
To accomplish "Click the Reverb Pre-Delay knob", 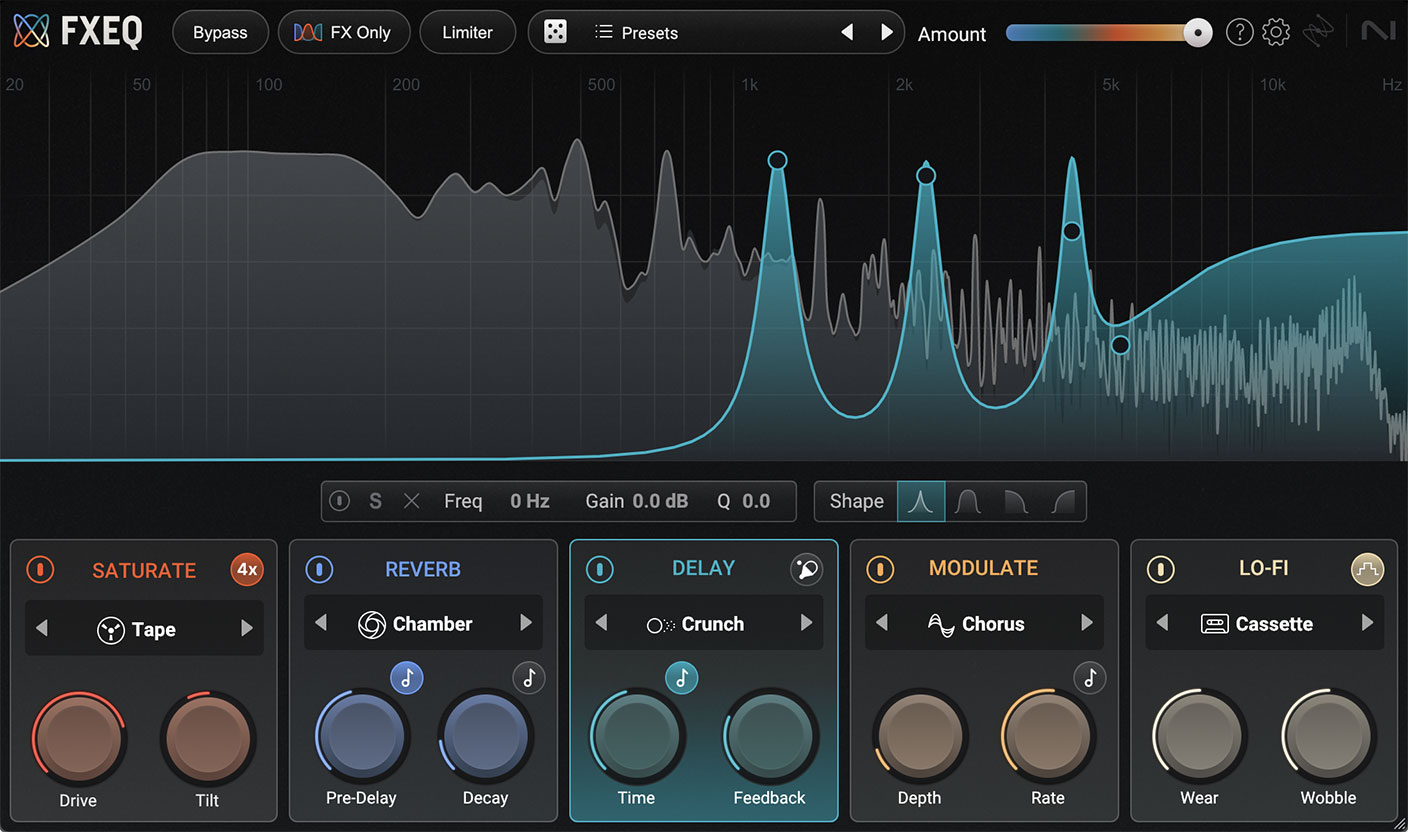I will coord(361,736).
